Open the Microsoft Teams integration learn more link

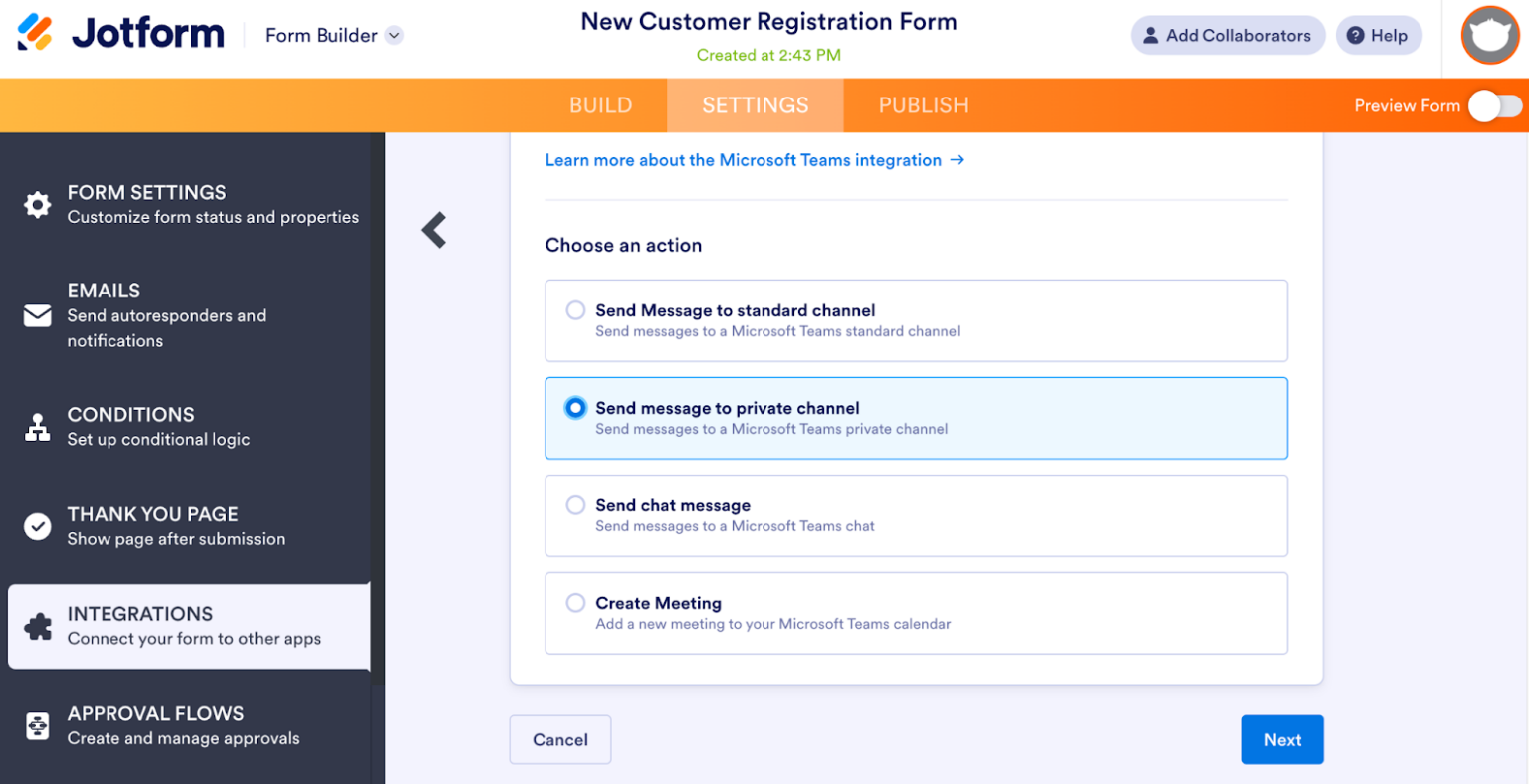(755, 160)
